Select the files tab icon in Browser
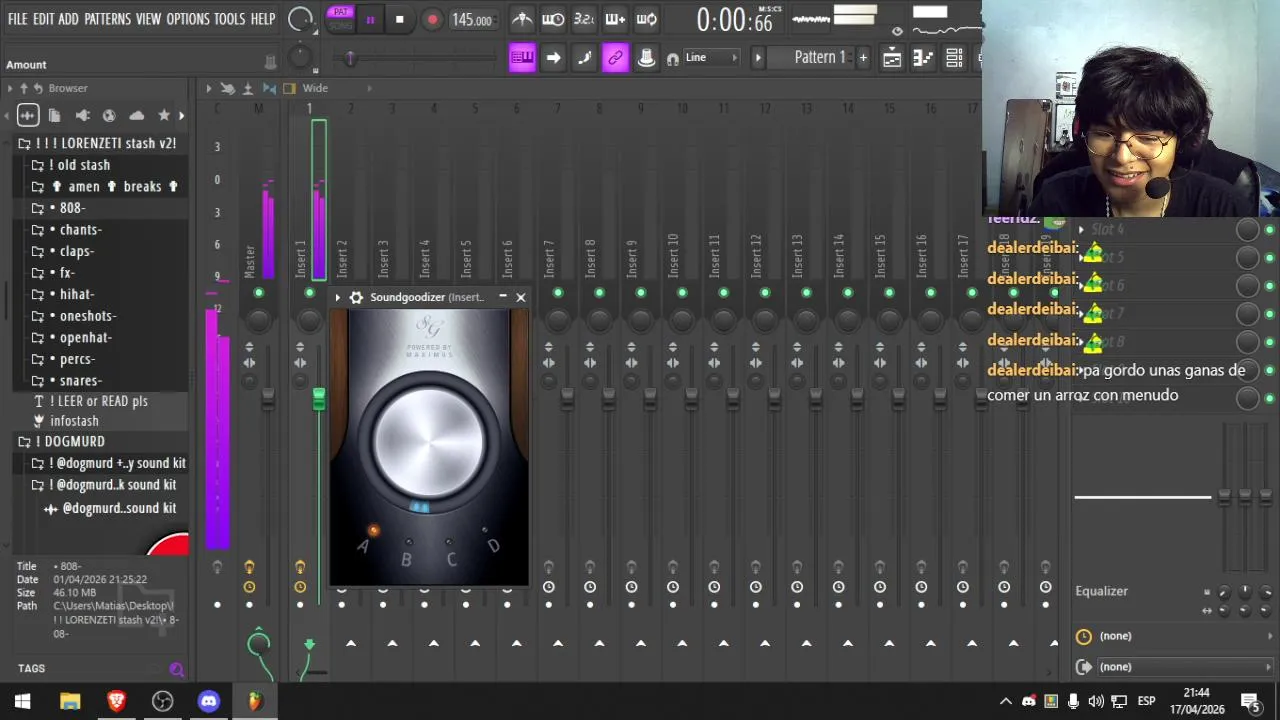The width and height of the screenshot is (1280, 720). (x=55, y=115)
